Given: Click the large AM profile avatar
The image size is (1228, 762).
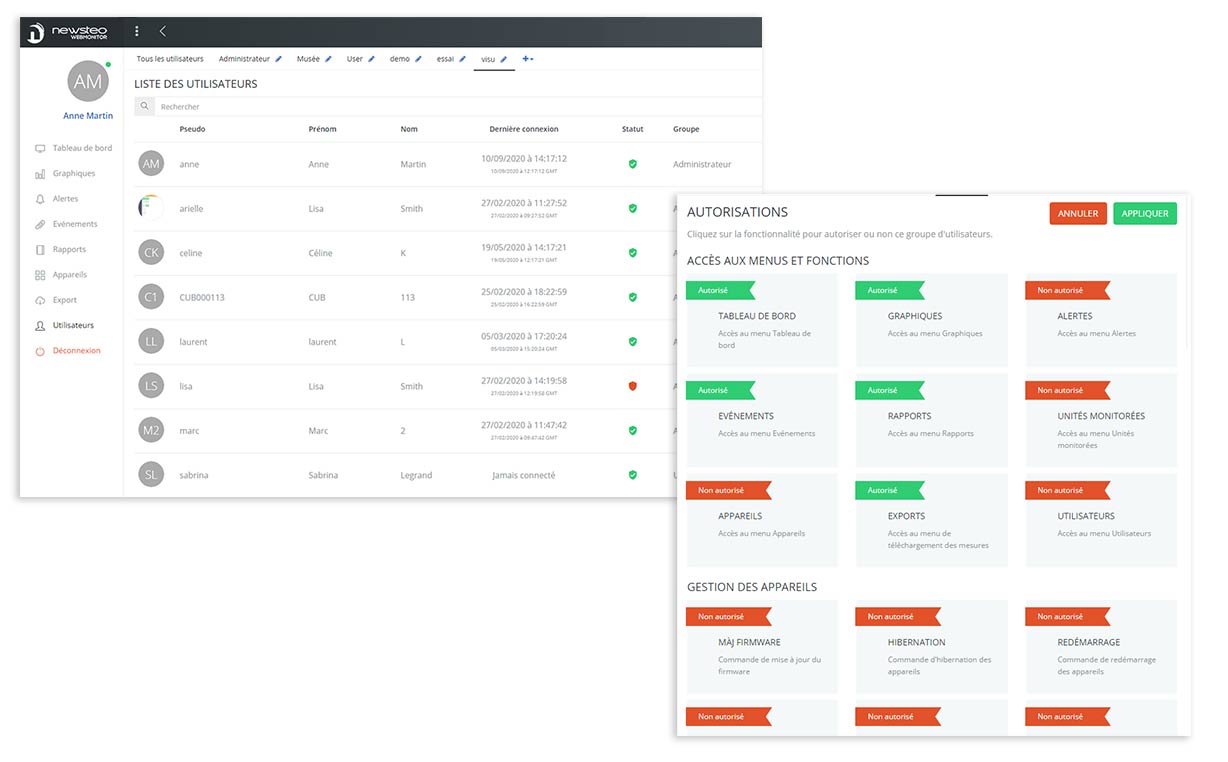Looking at the screenshot, I should 88,82.
